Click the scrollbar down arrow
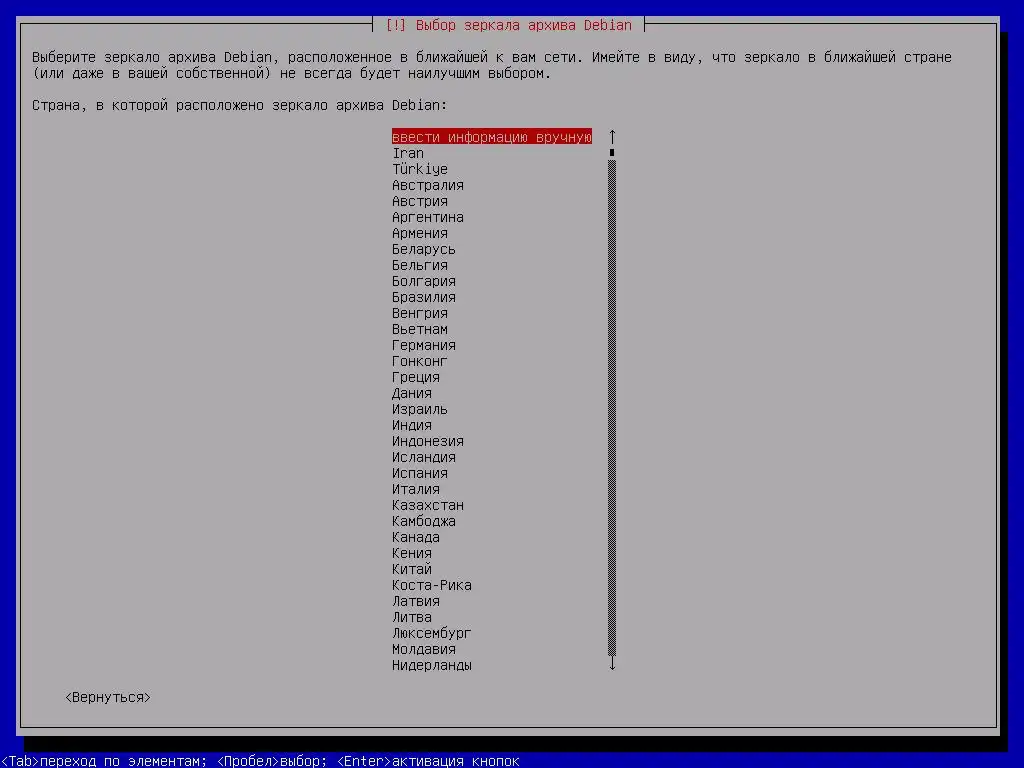Image resolution: width=1024 pixels, height=768 pixels. pyautogui.click(x=612, y=664)
